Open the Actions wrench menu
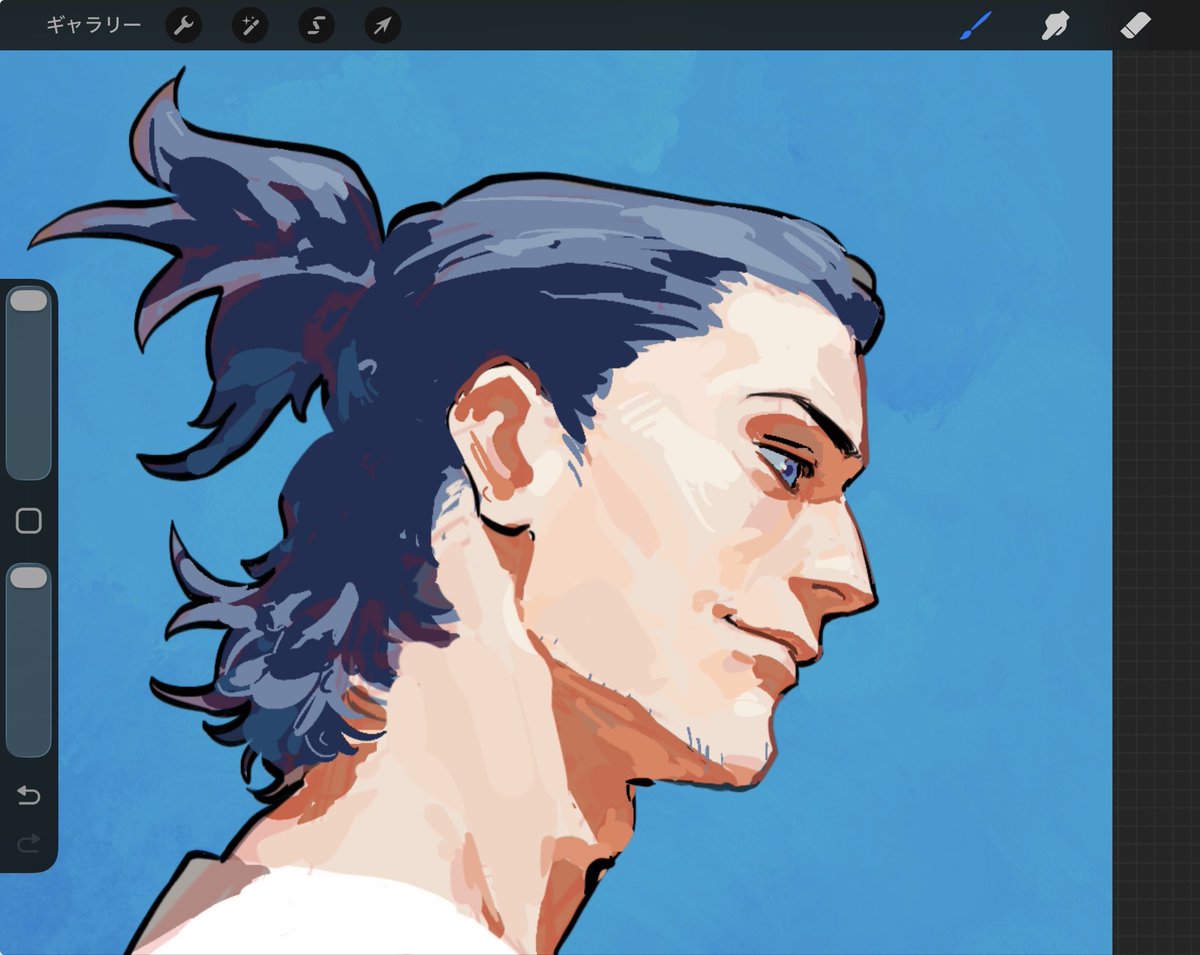The width and height of the screenshot is (1200, 955). coord(183,26)
